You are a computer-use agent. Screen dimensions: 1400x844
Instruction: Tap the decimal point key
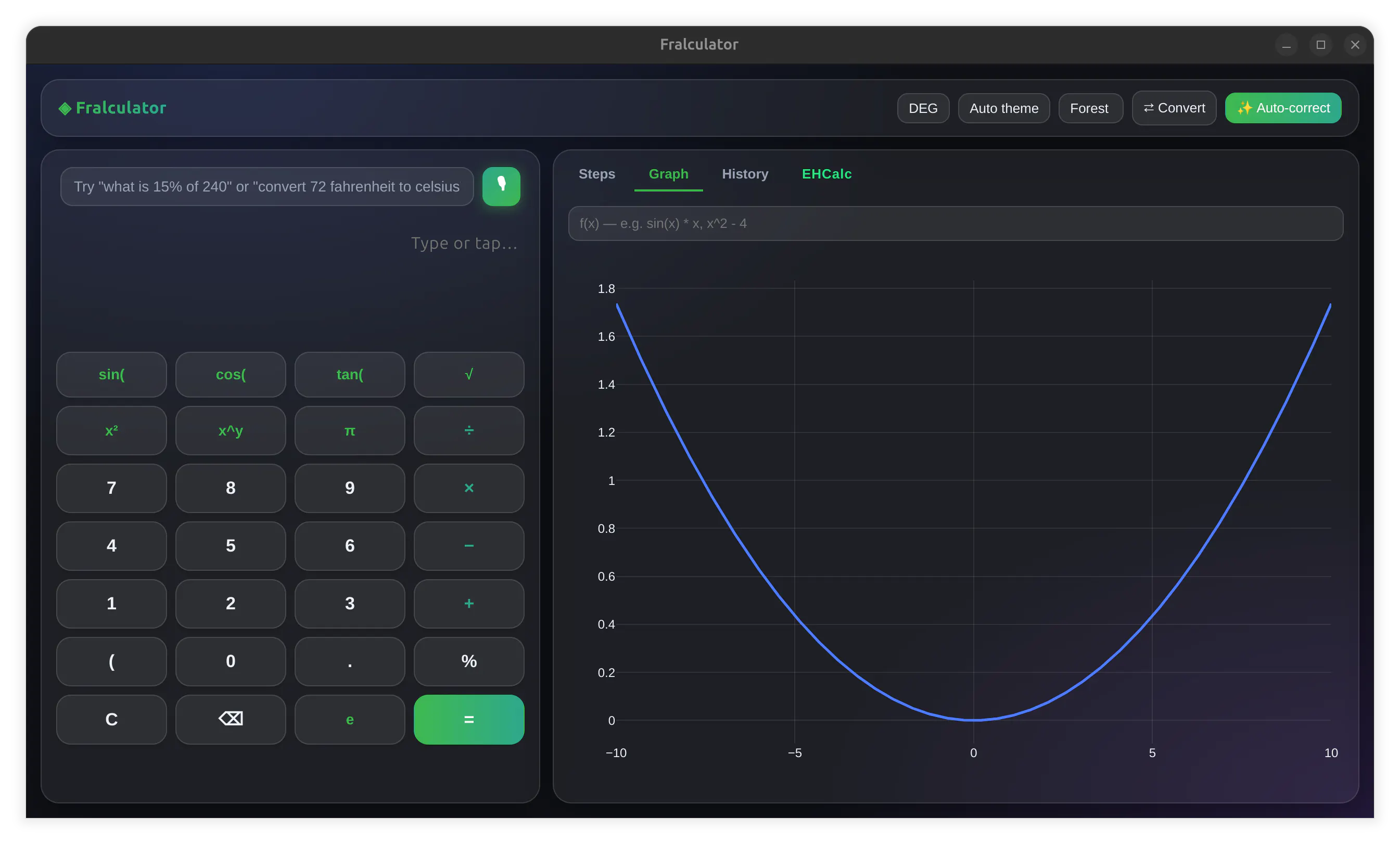tap(350, 661)
